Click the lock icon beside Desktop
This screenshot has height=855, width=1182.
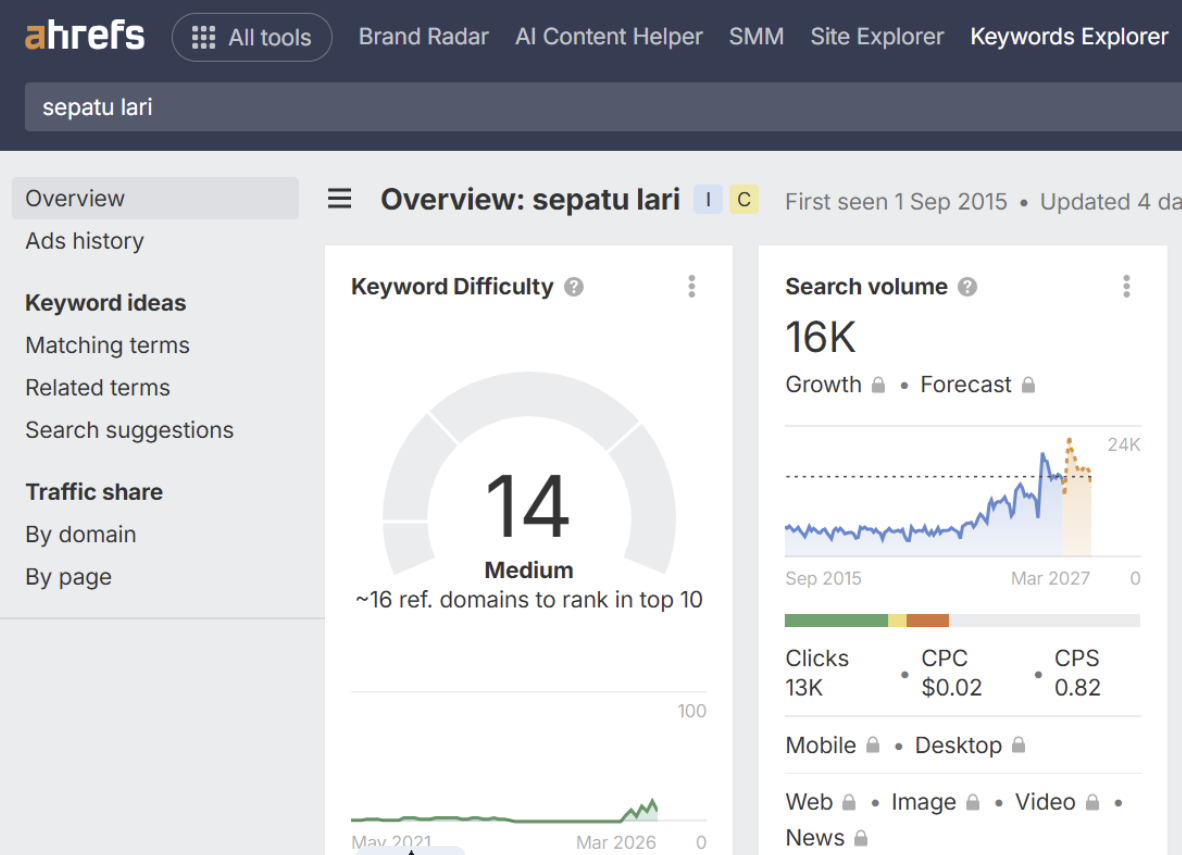[x=1018, y=745]
